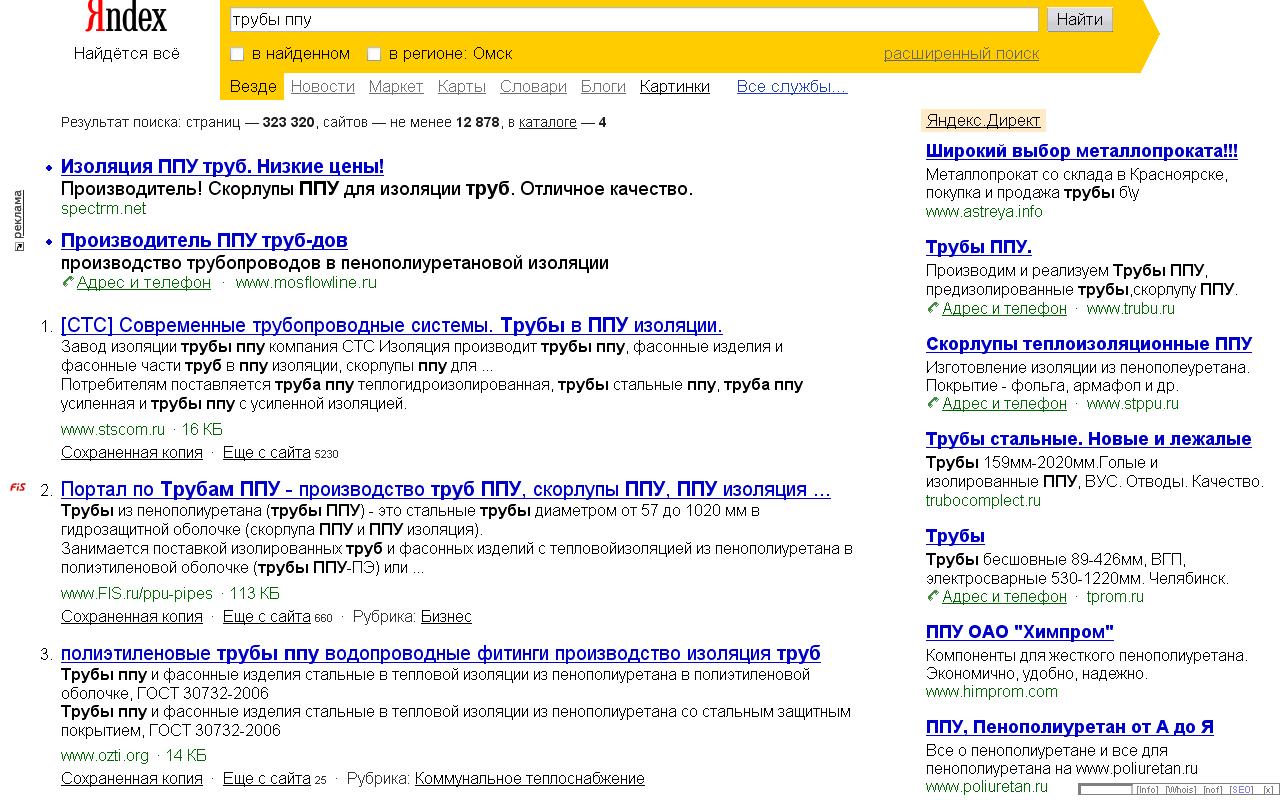This screenshot has width=1280, height=800.
Task: Enable the 'в найденном' checkbox
Action: click(236, 53)
